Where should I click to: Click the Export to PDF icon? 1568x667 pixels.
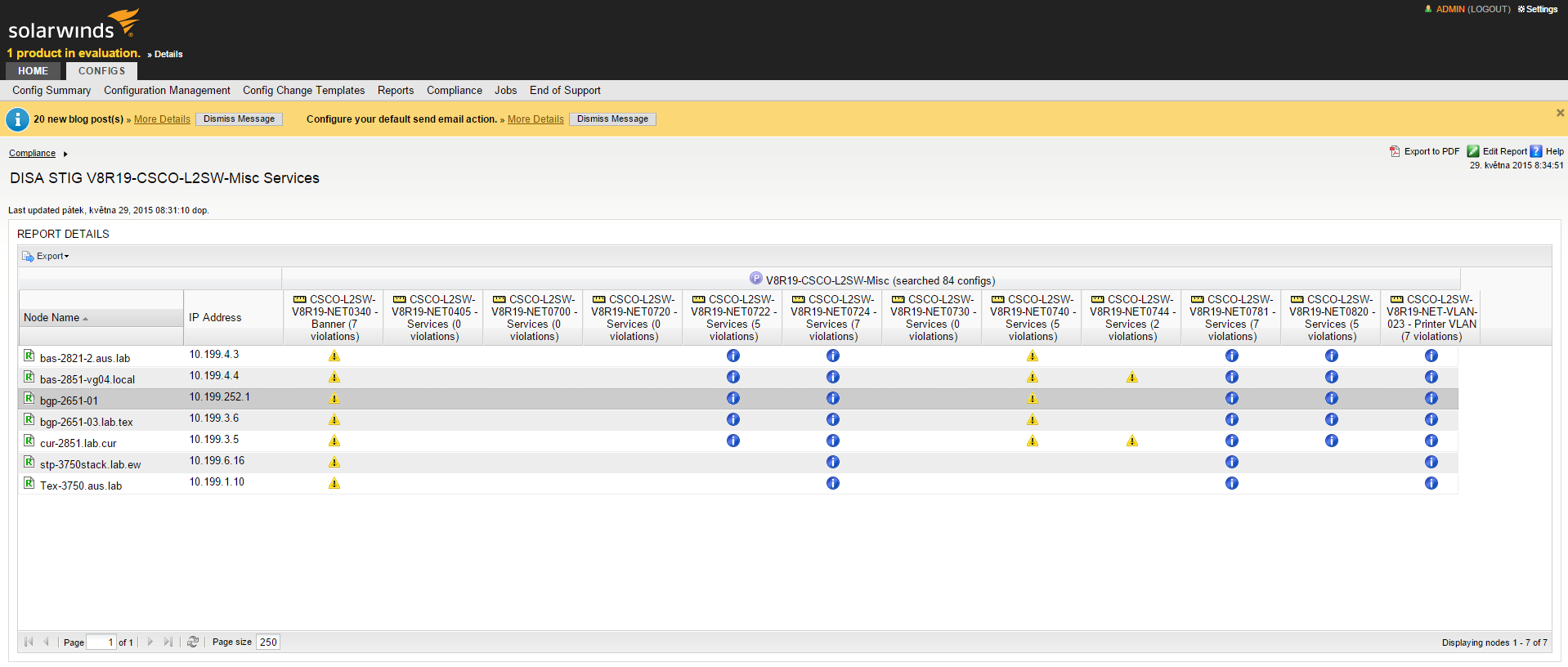click(x=1395, y=151)
